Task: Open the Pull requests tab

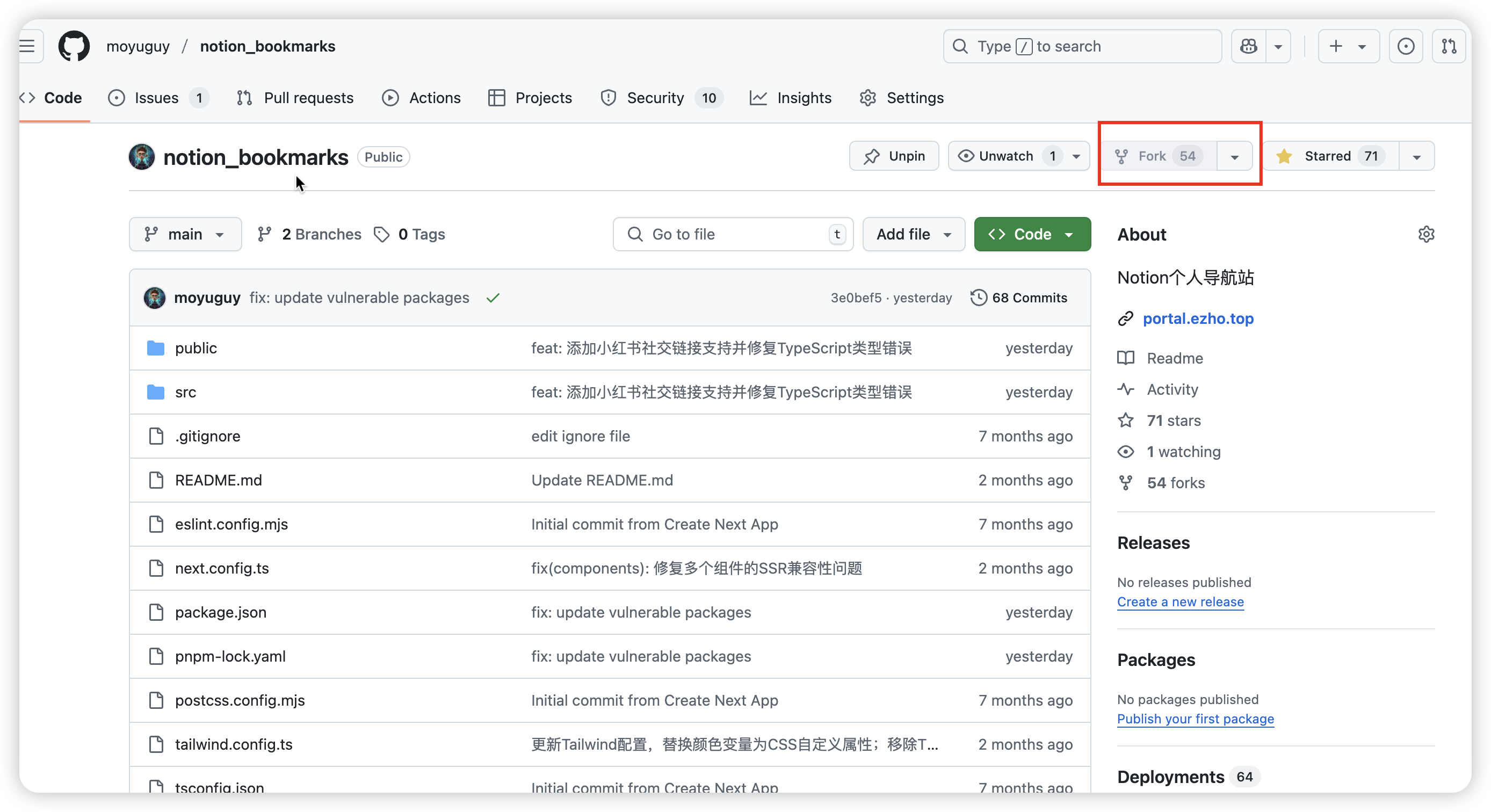Action: (x=295, y=98)
